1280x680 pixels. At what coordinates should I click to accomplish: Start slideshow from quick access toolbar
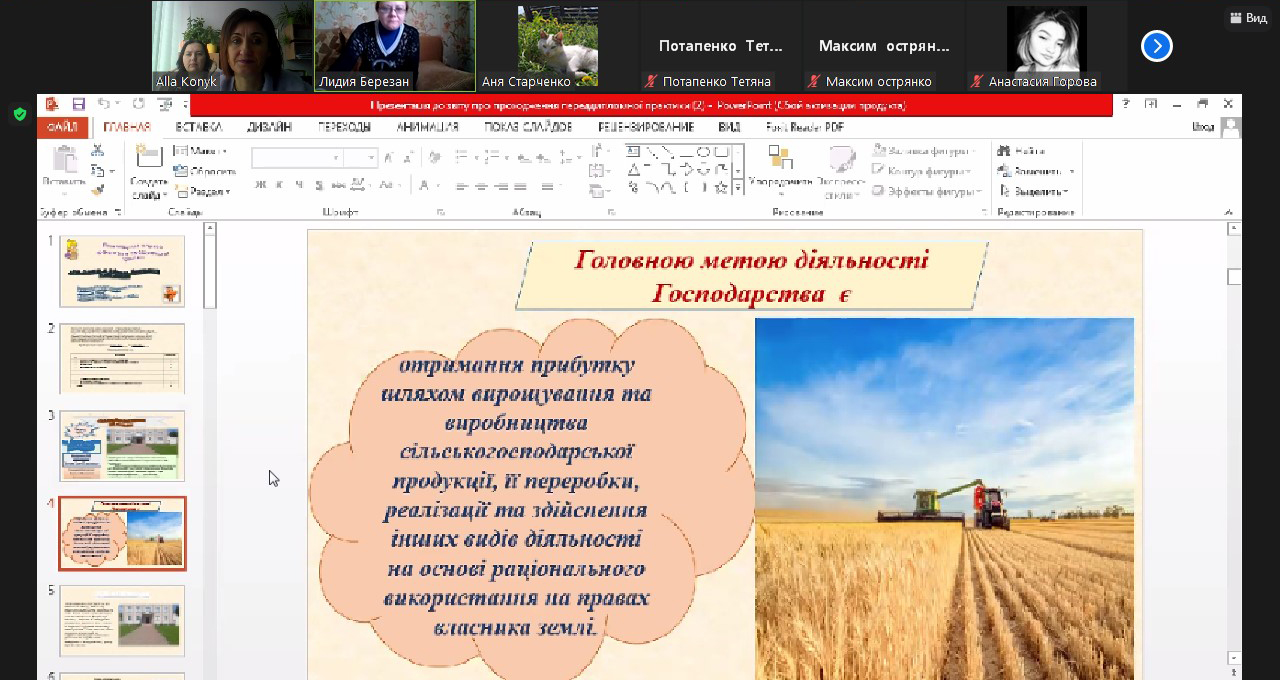pyautogui.click(x=165, y=104)
